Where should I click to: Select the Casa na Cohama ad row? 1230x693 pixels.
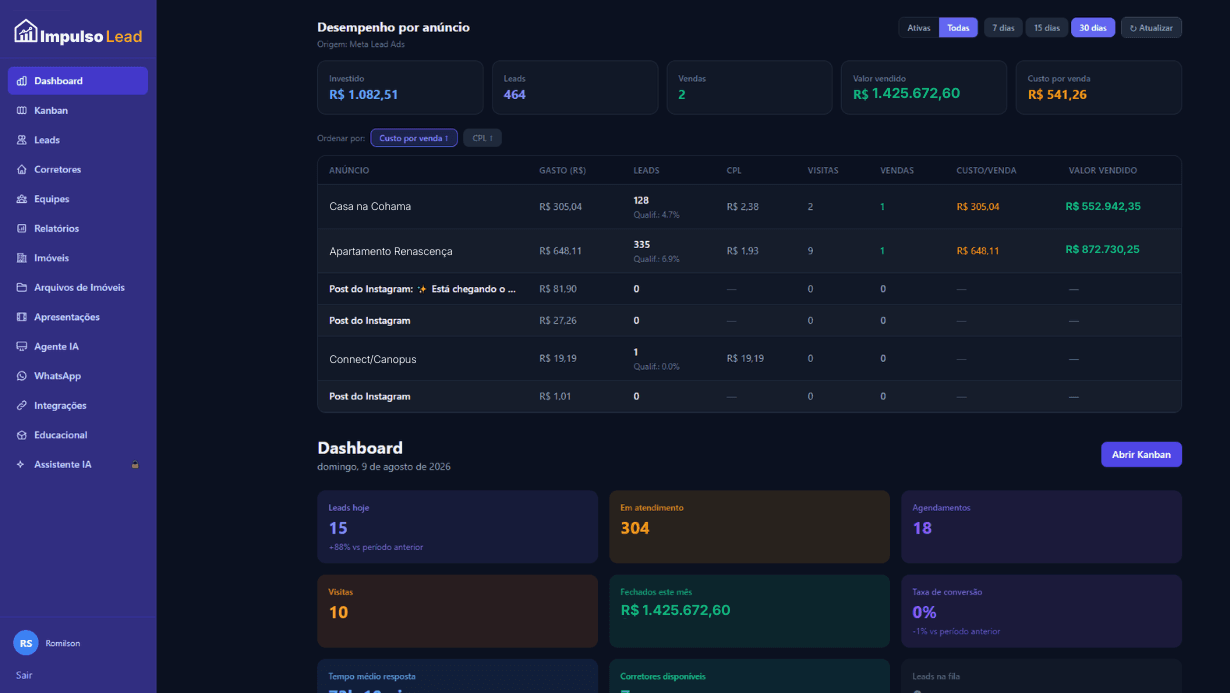(x=749, y=207)
